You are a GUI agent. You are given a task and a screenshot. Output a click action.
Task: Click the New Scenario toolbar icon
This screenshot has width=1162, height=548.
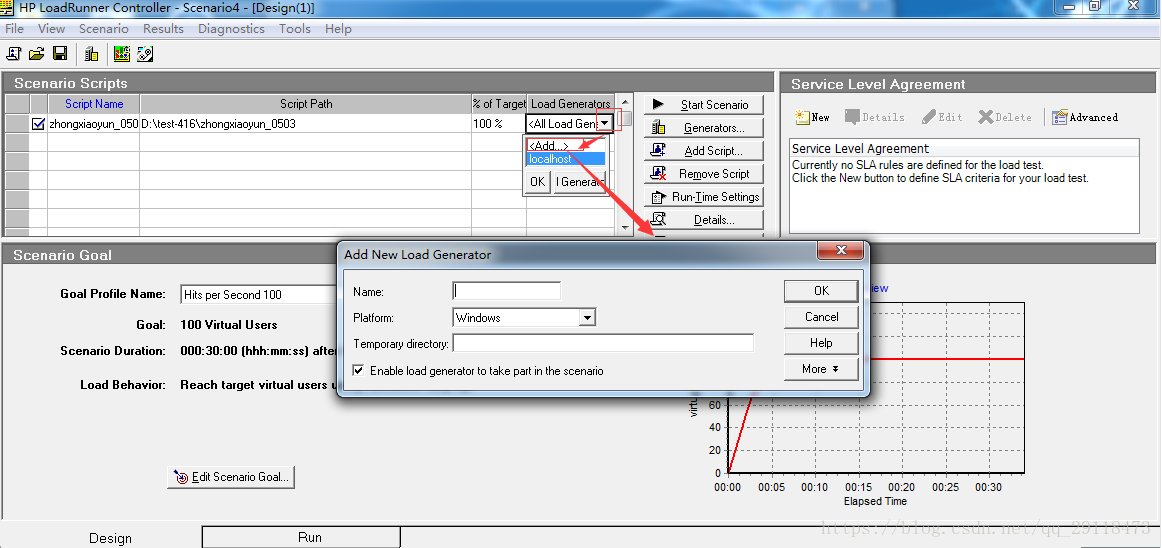pyautogui.click(x=13, y=53)
